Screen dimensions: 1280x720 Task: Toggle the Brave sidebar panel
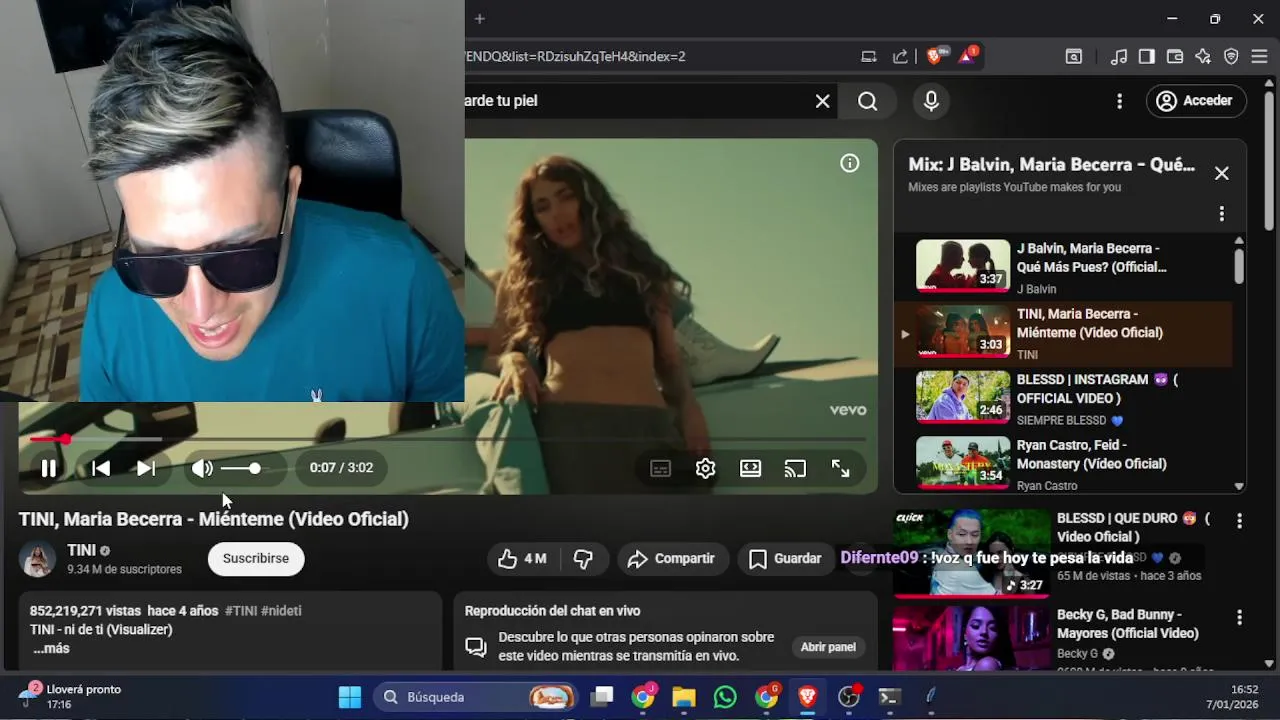(1147, 57)
